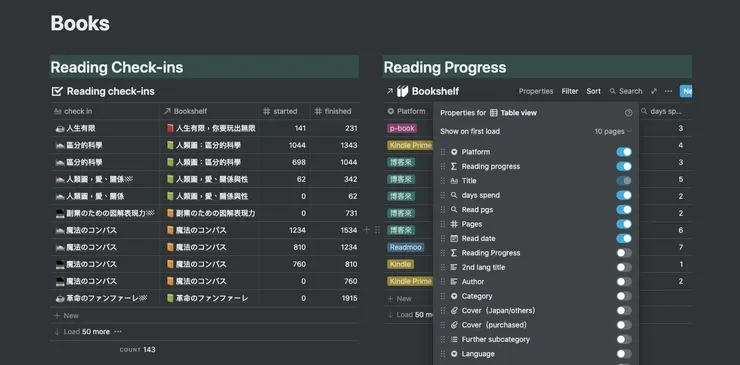The width and height of the screenshot is (740, 365).
Task: Open the three-dot more options menu
Action: coord(668,91)
